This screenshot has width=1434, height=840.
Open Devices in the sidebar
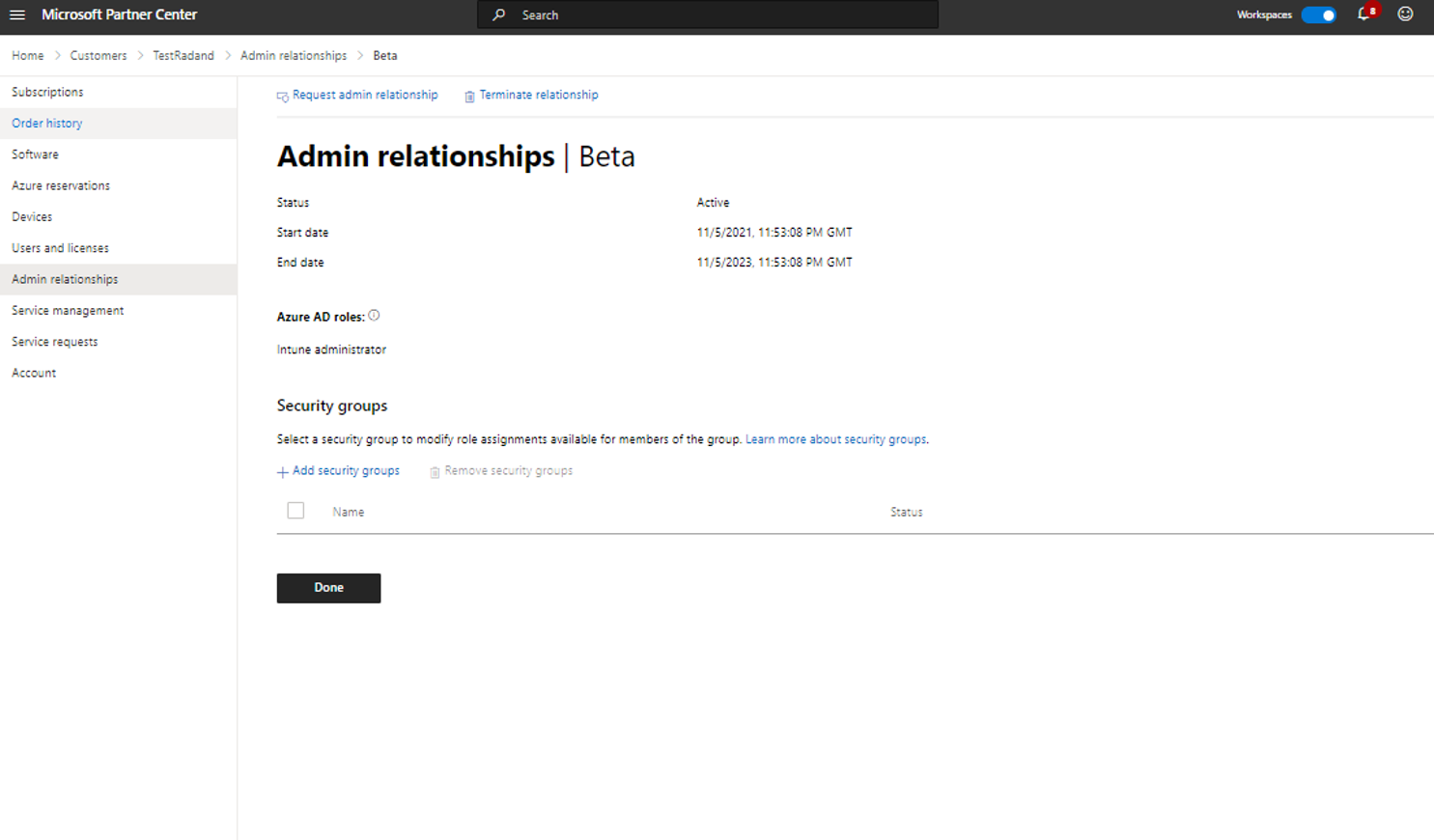click(x=118, y=216)
